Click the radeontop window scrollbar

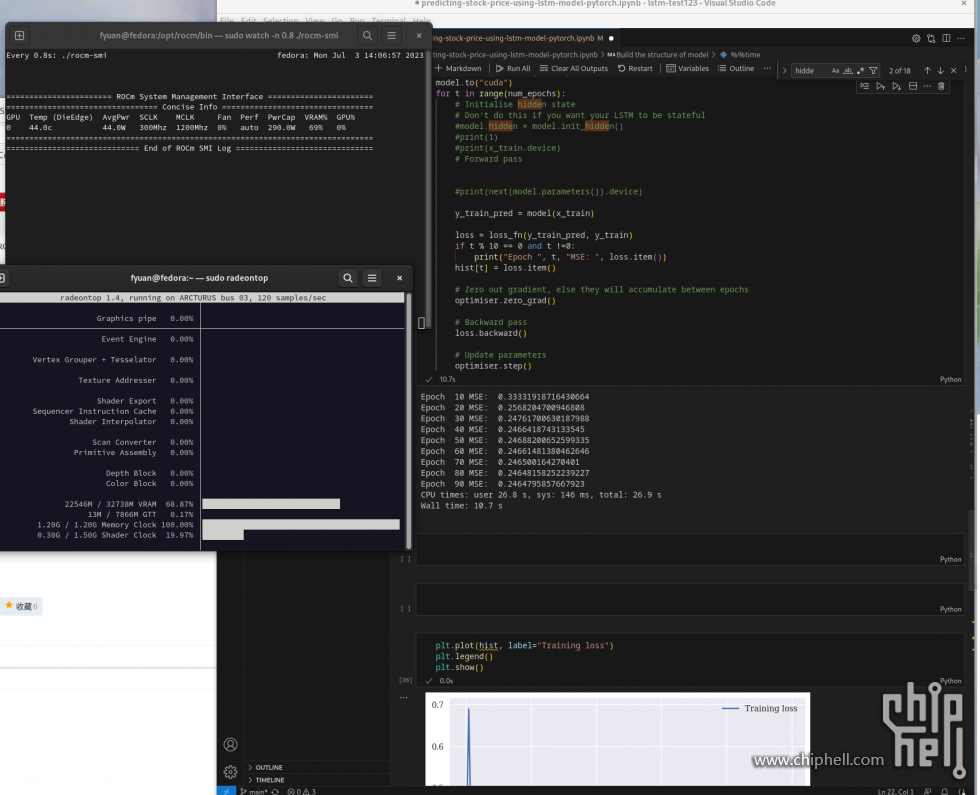(x=409, y=422)
